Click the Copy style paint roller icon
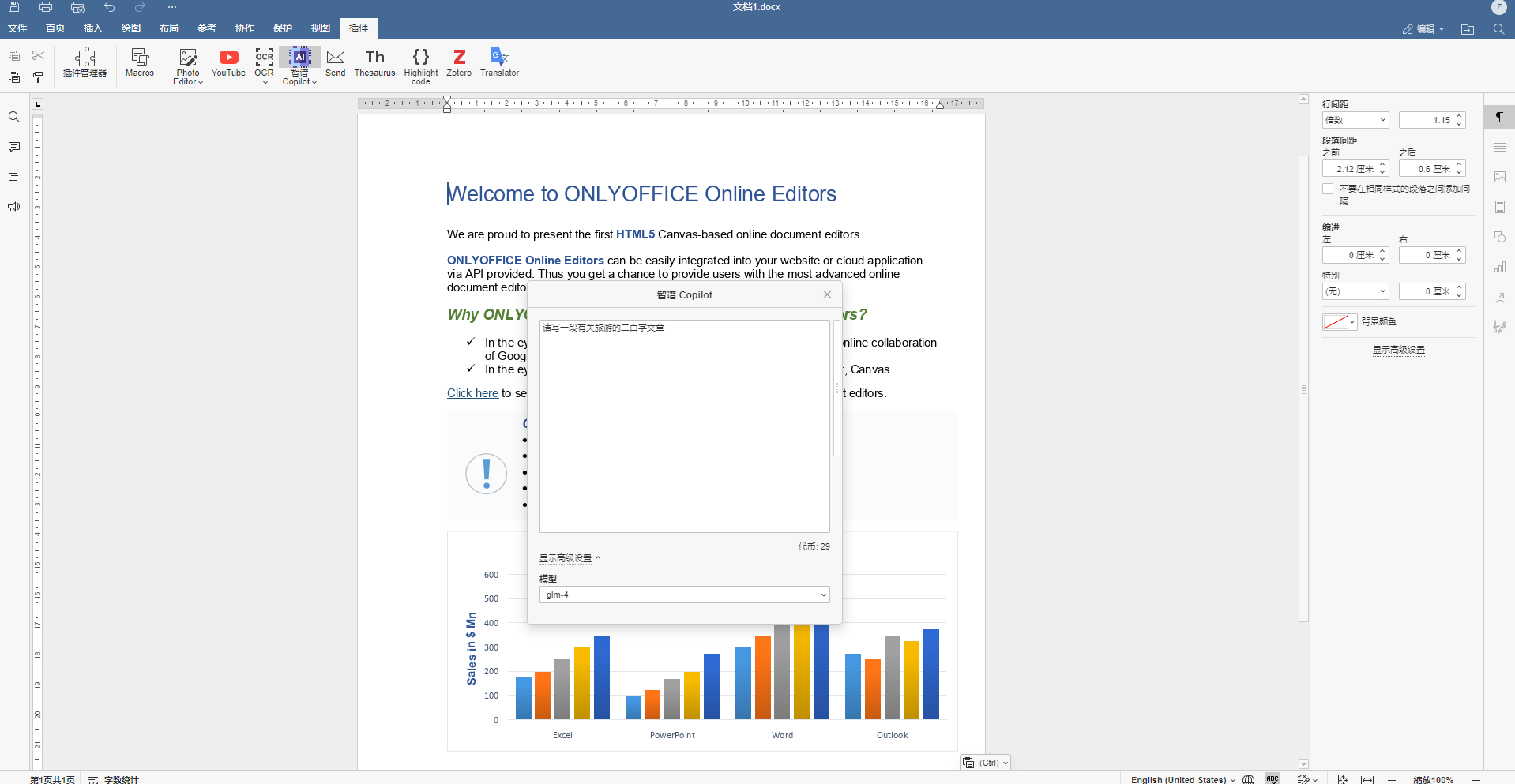The image size is (1515, 784). (38, 77)
